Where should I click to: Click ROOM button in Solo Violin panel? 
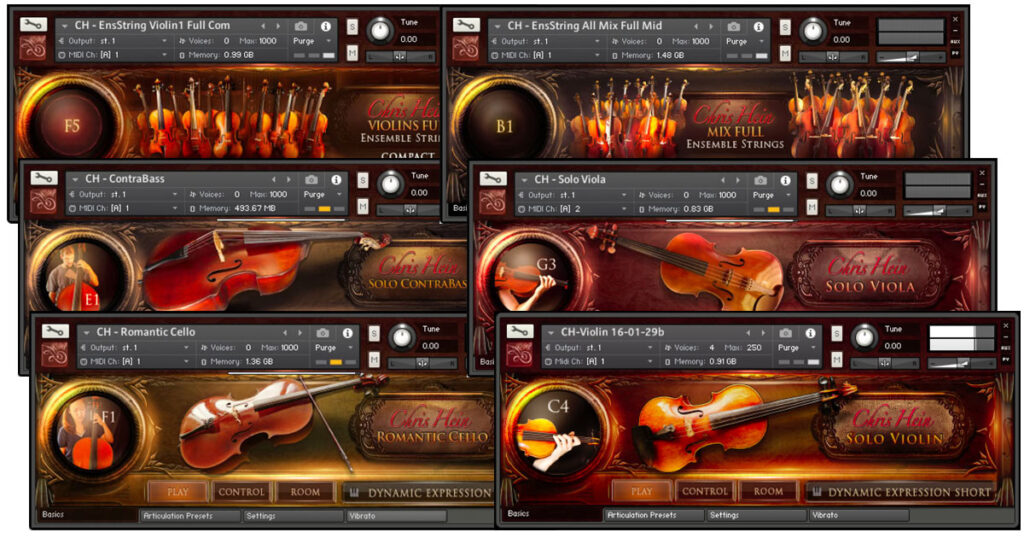point(768,491)
